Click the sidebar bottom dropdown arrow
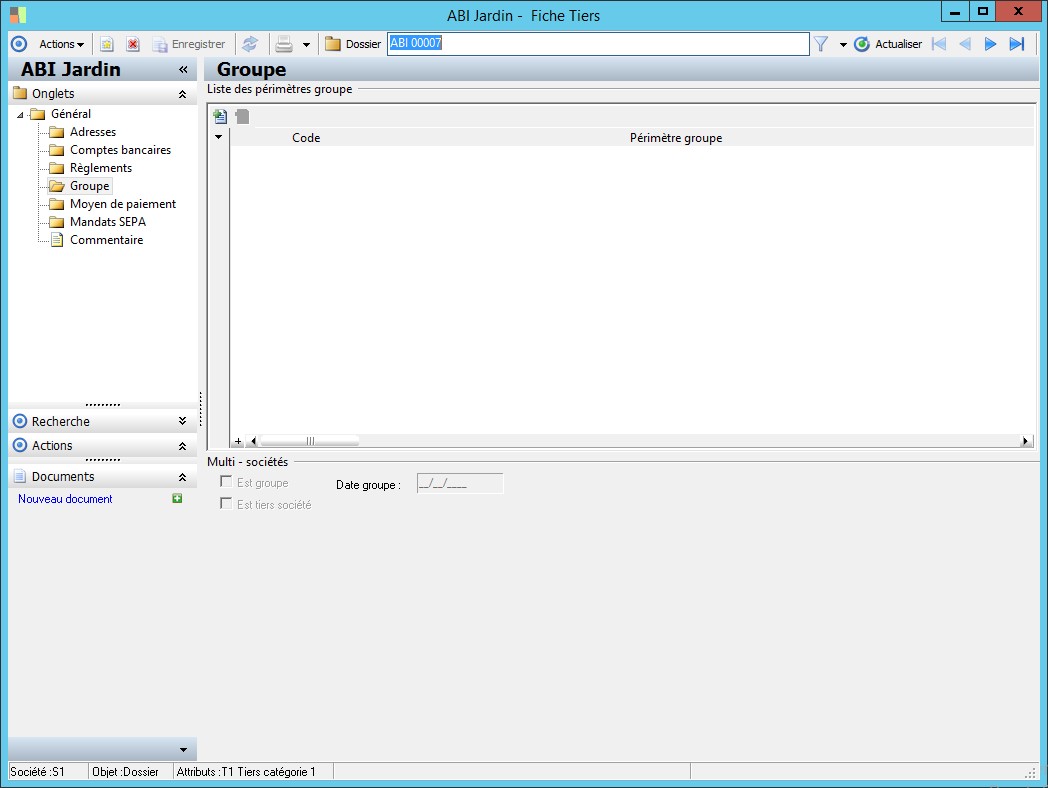Screen dimensions: 1048x788 pyautogui.click(x=183, y=750)
